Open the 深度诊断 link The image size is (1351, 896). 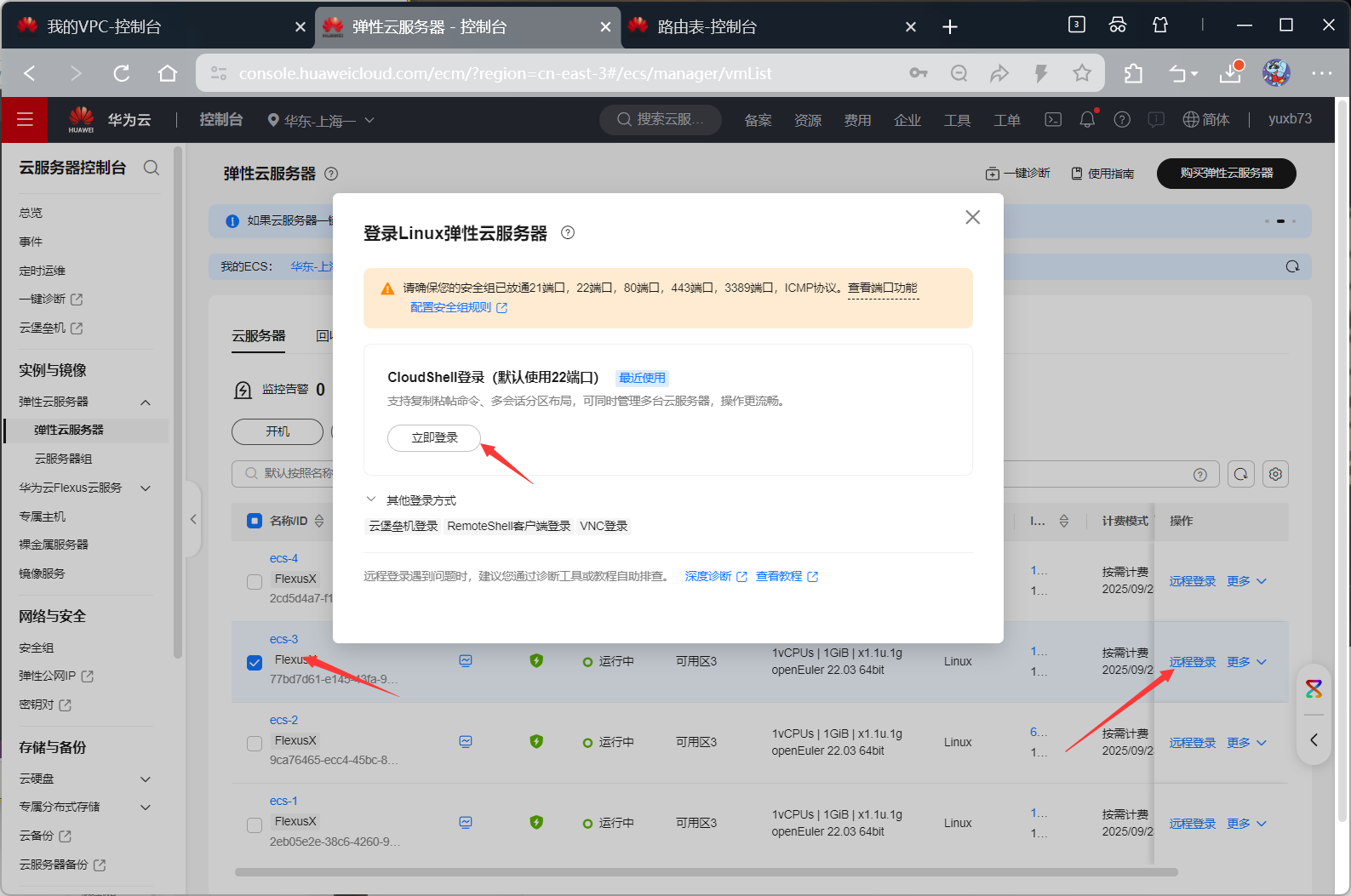point(716,576)
